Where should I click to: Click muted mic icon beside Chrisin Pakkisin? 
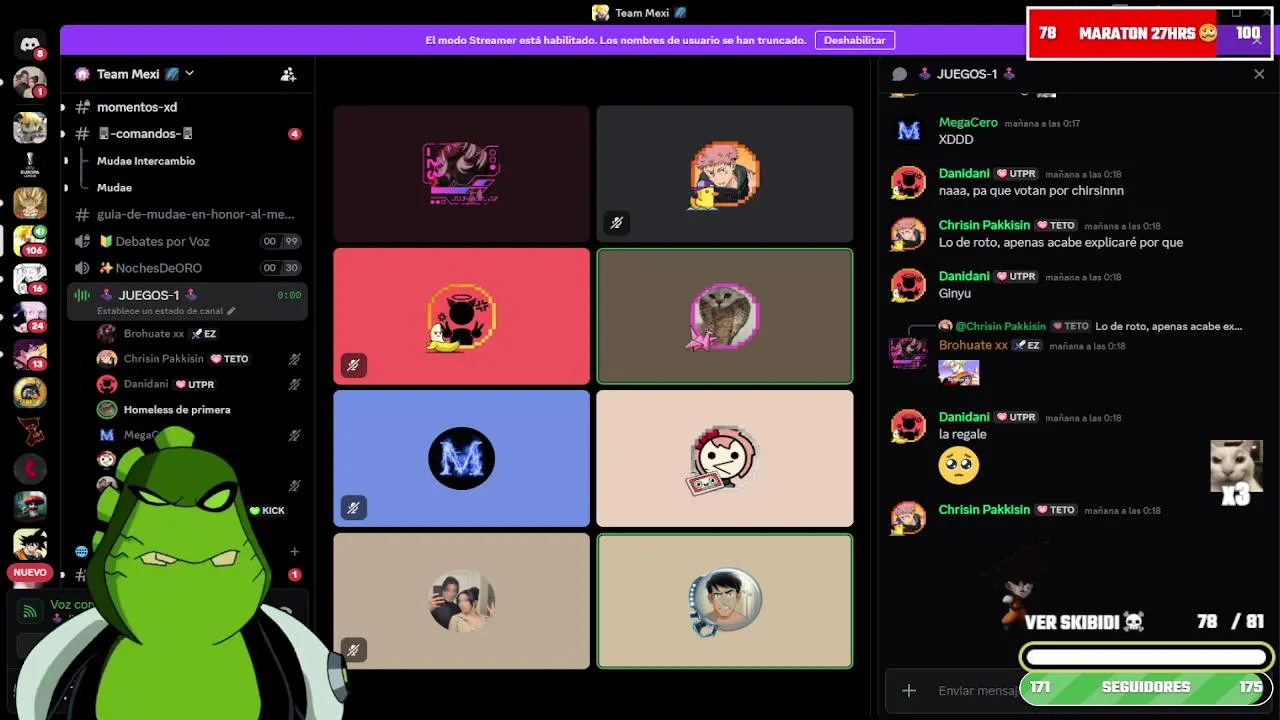(x=294, y=359)
